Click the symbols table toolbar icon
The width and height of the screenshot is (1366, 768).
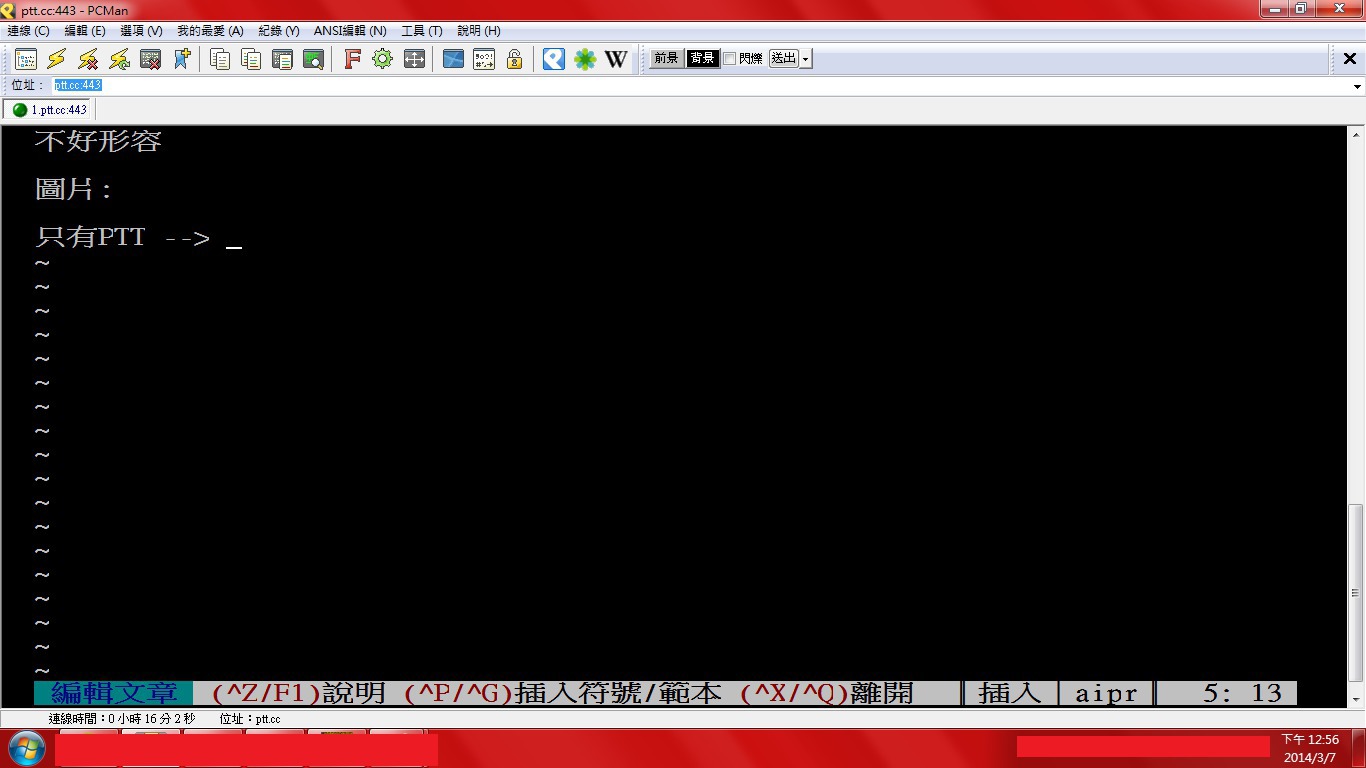tap(484, 59)
